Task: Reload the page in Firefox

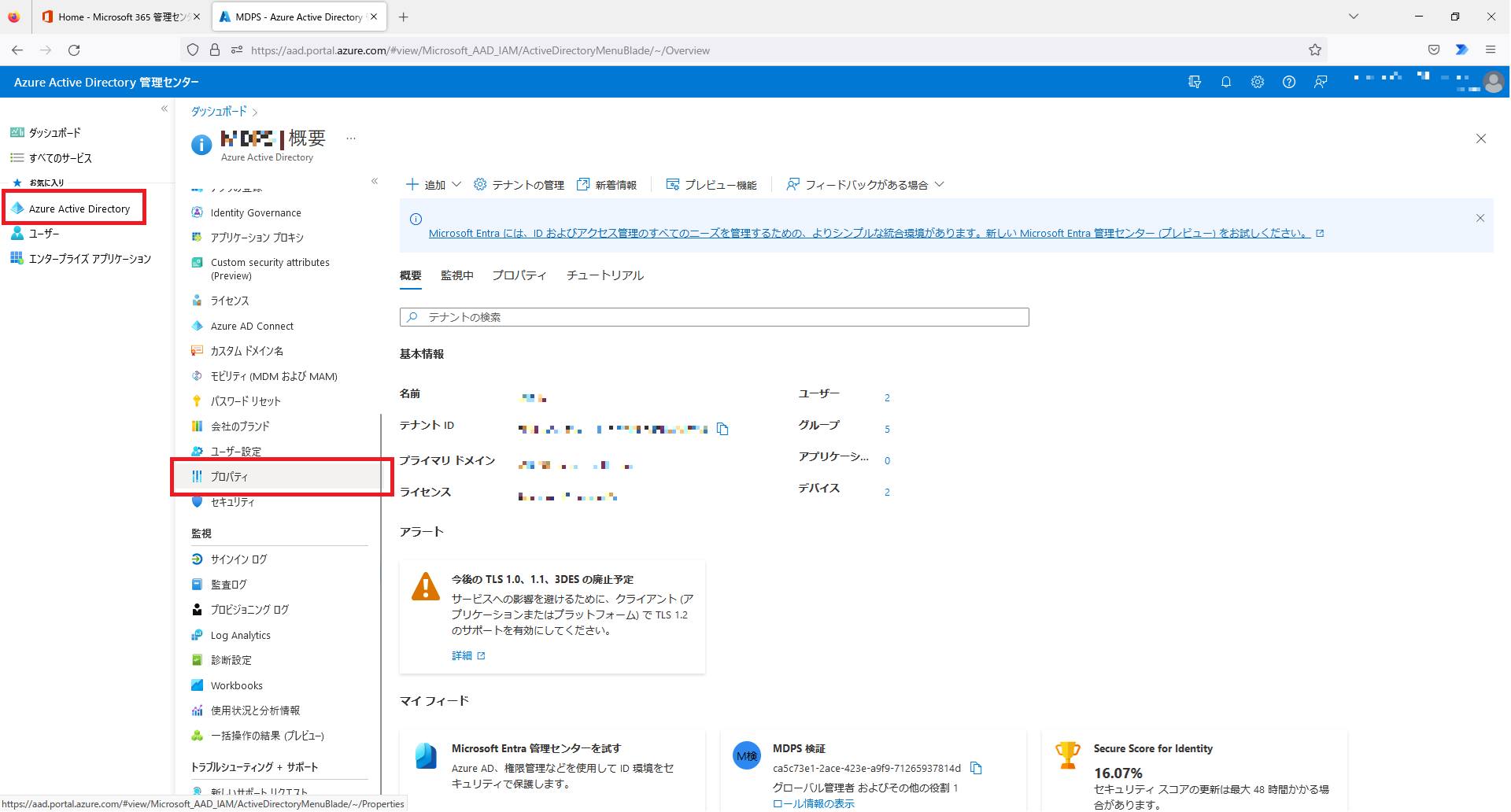Action: [74, 50]
